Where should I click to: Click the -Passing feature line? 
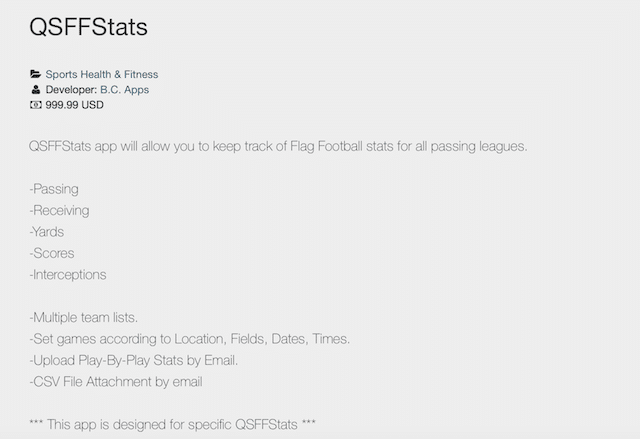pos(54,189)
